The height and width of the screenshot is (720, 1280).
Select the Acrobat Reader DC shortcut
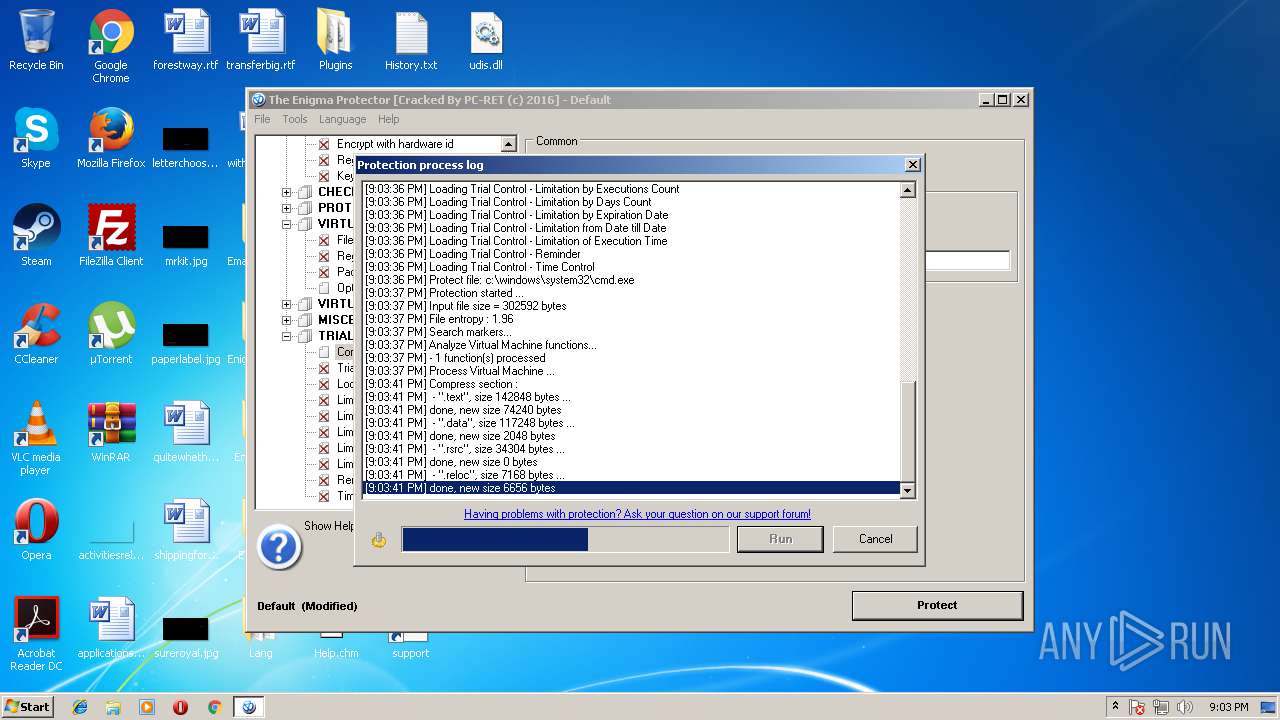tap(36, 634)
